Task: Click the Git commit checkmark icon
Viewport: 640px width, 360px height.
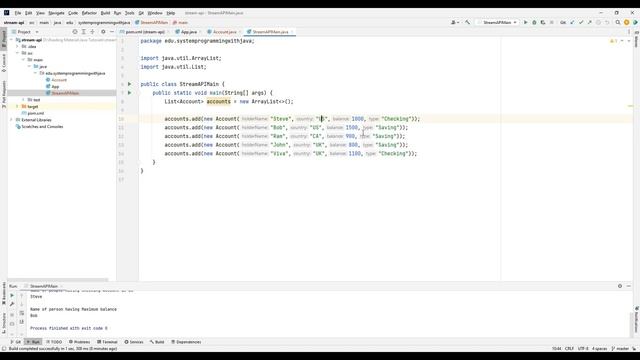Action: [581, 22]
